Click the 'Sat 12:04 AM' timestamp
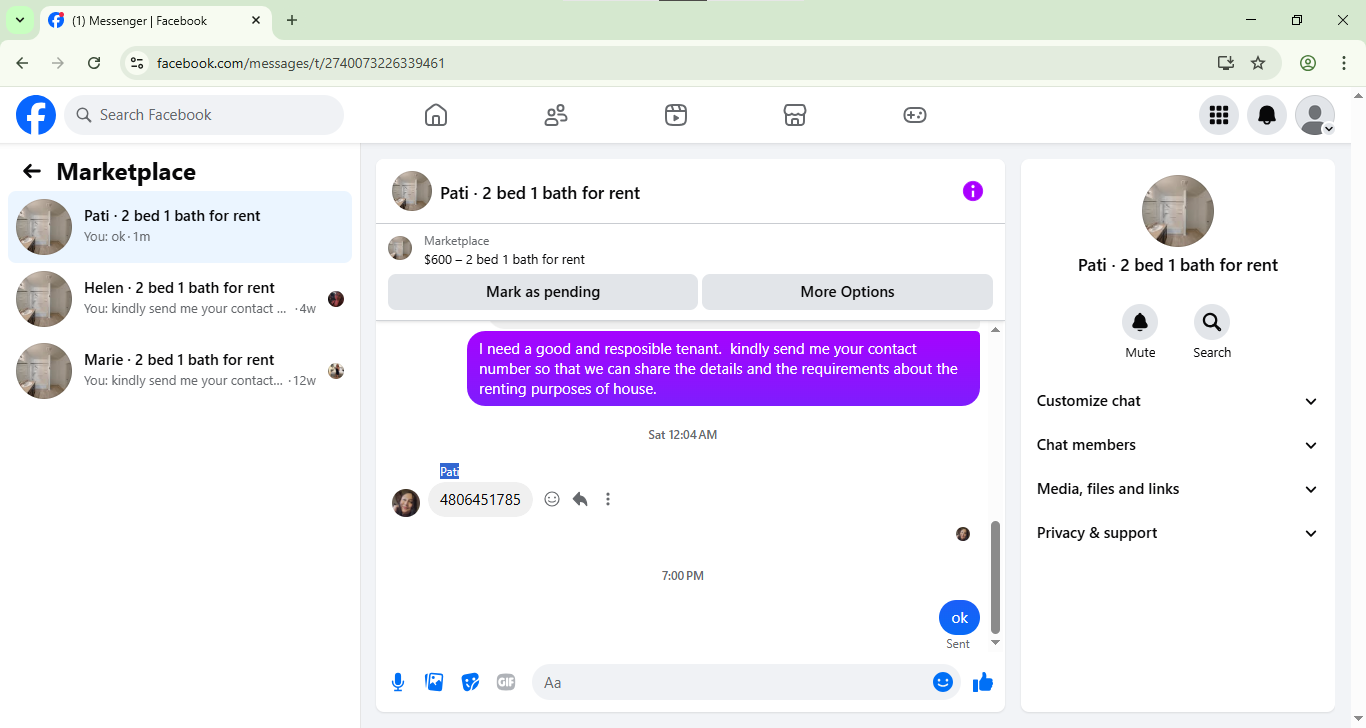Image resolution: width=1366 pixels, height=728 pixels. [x=683, y=435]
